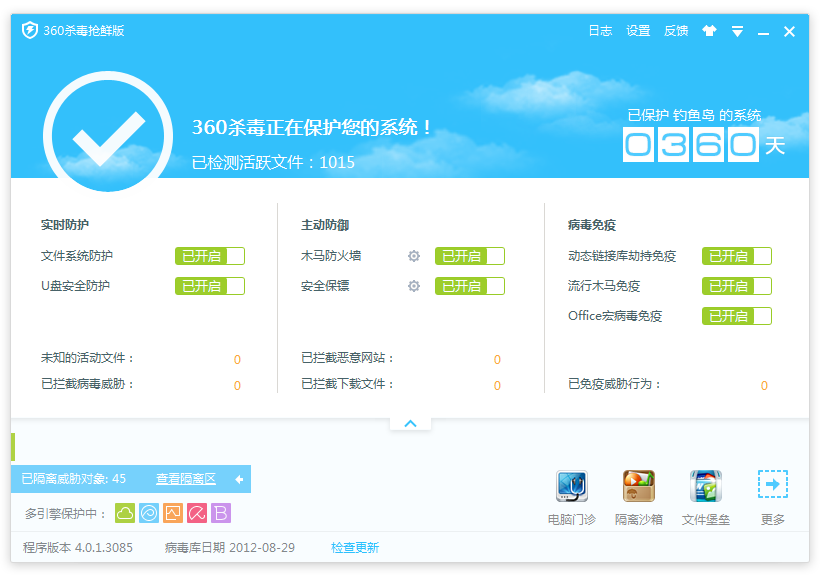Click the purple B engine icon
Image resolution: width=825 pixels, height=582 pixels.
coord(221,513)
